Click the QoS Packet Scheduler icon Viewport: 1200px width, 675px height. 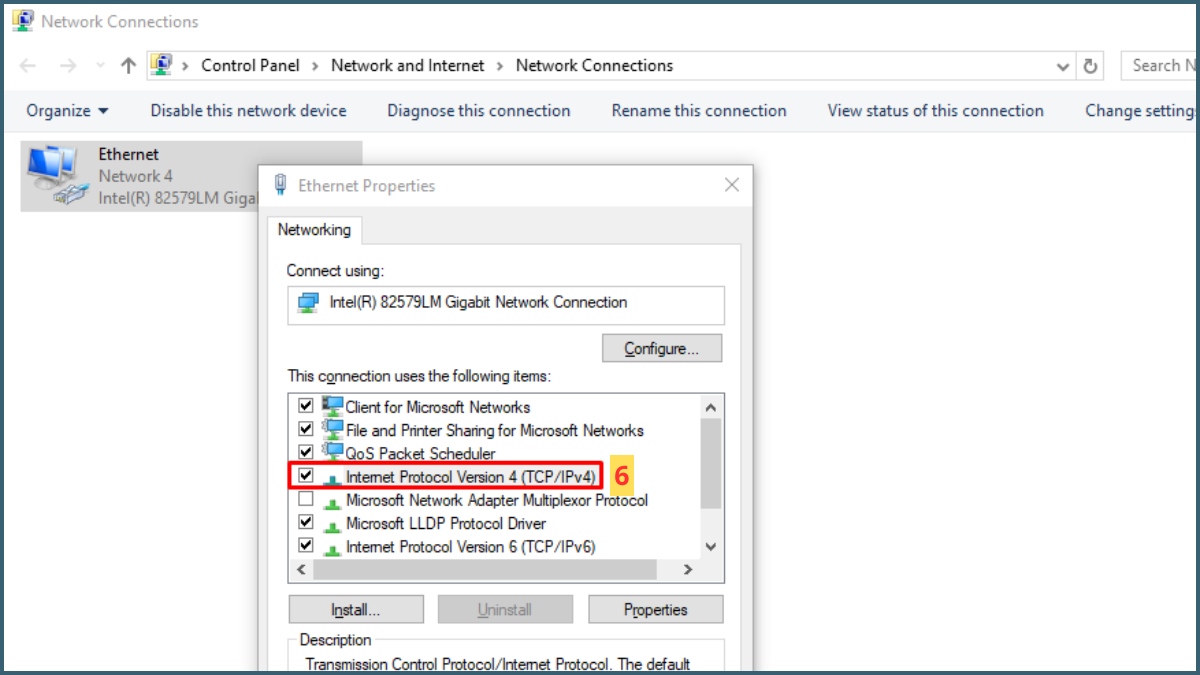tap(331, 452)
